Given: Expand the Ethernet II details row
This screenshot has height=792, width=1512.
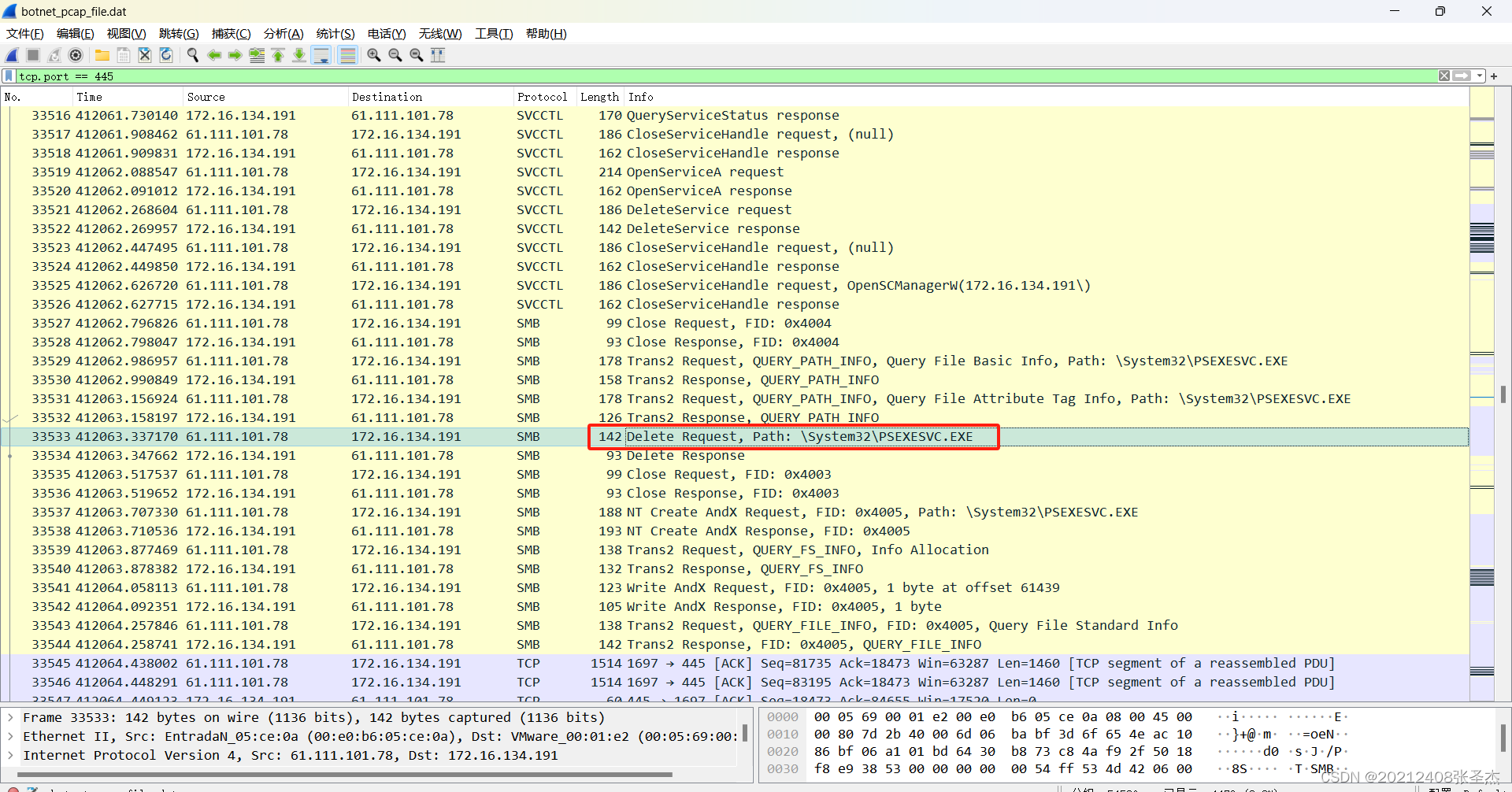Looking at the screenshot, I should [x=10, y=737].
